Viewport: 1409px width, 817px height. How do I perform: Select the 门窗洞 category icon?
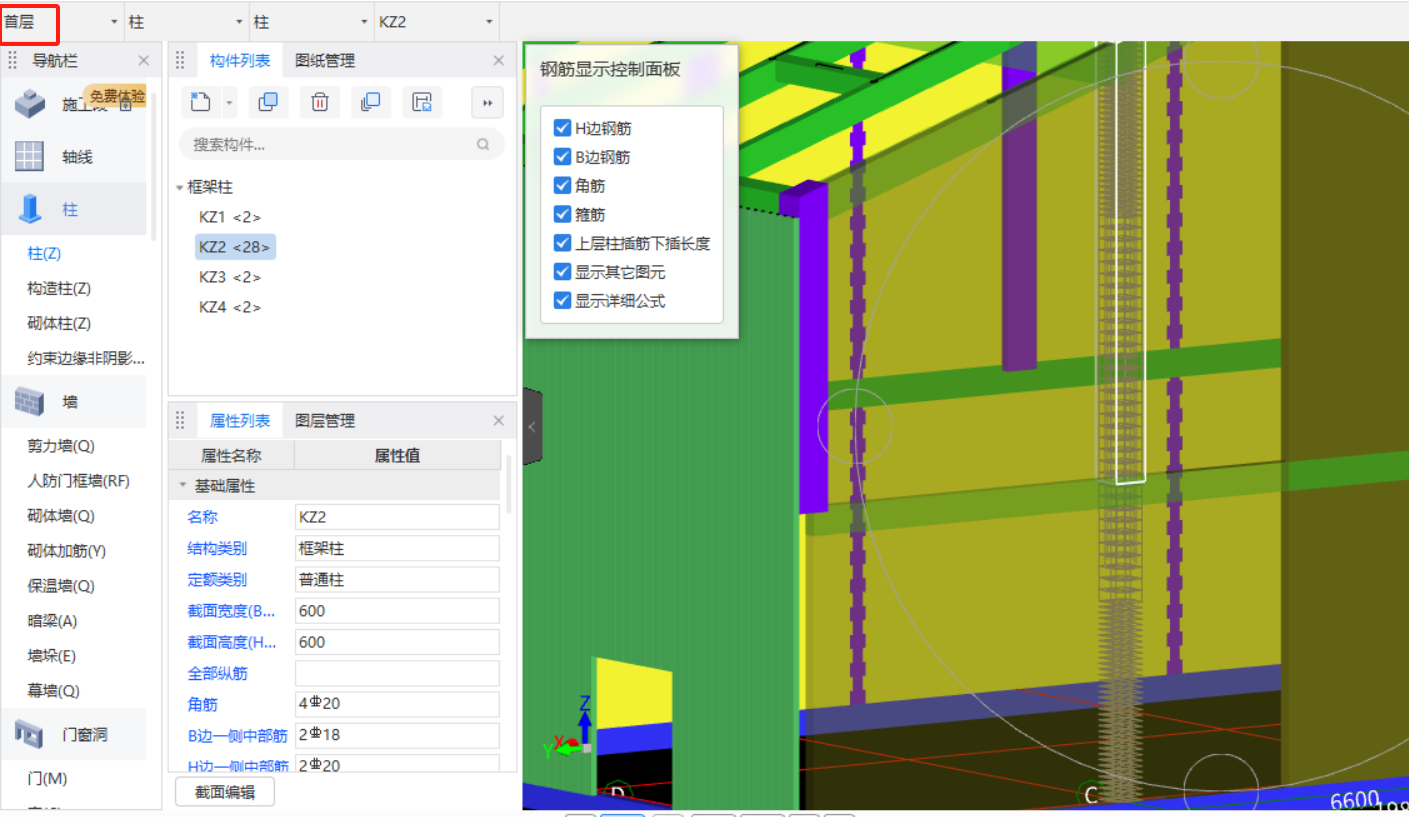[x=29, y=734]
